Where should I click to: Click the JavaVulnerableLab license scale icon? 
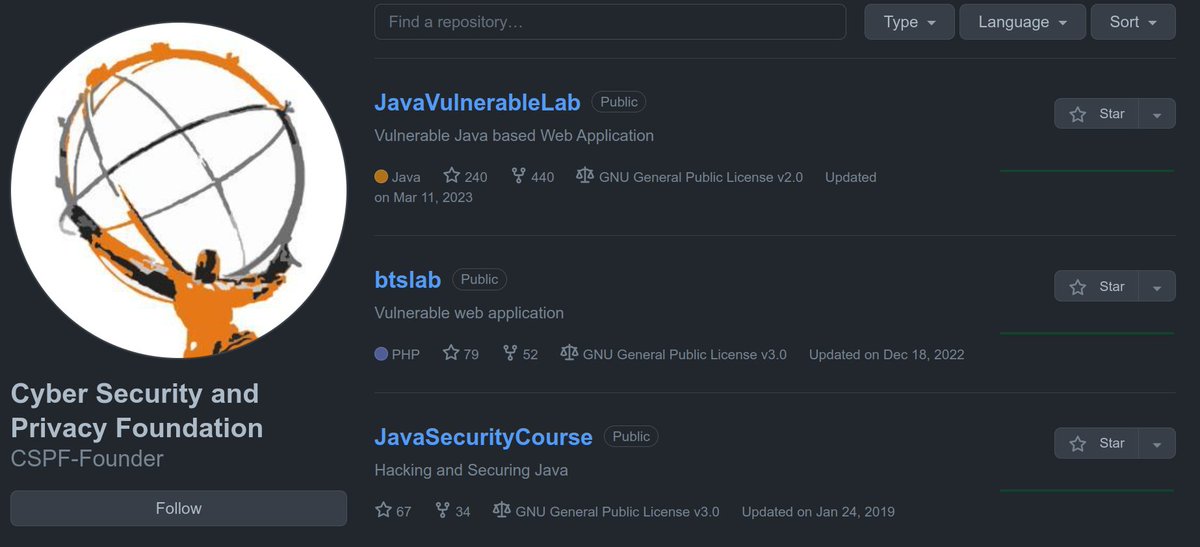point(585,176)
